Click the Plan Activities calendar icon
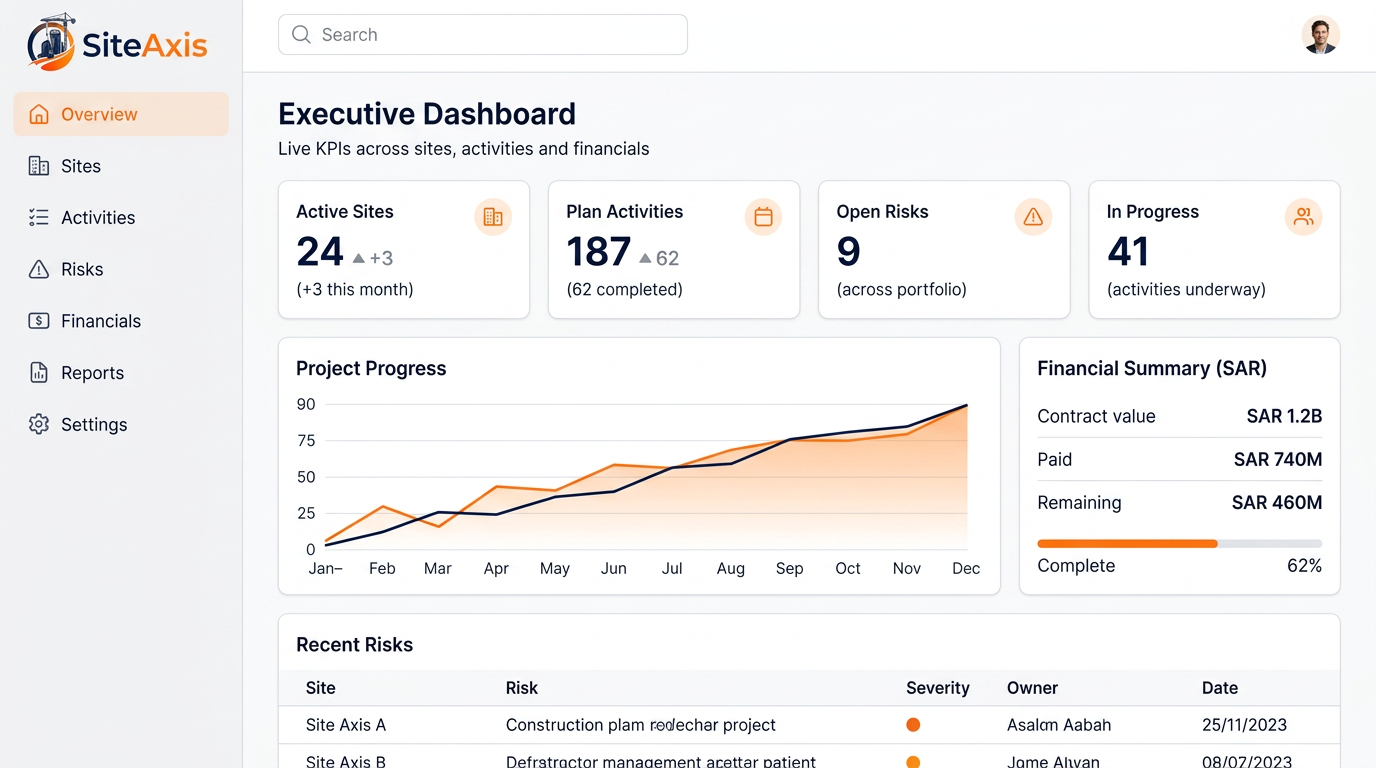 [763, 216]
